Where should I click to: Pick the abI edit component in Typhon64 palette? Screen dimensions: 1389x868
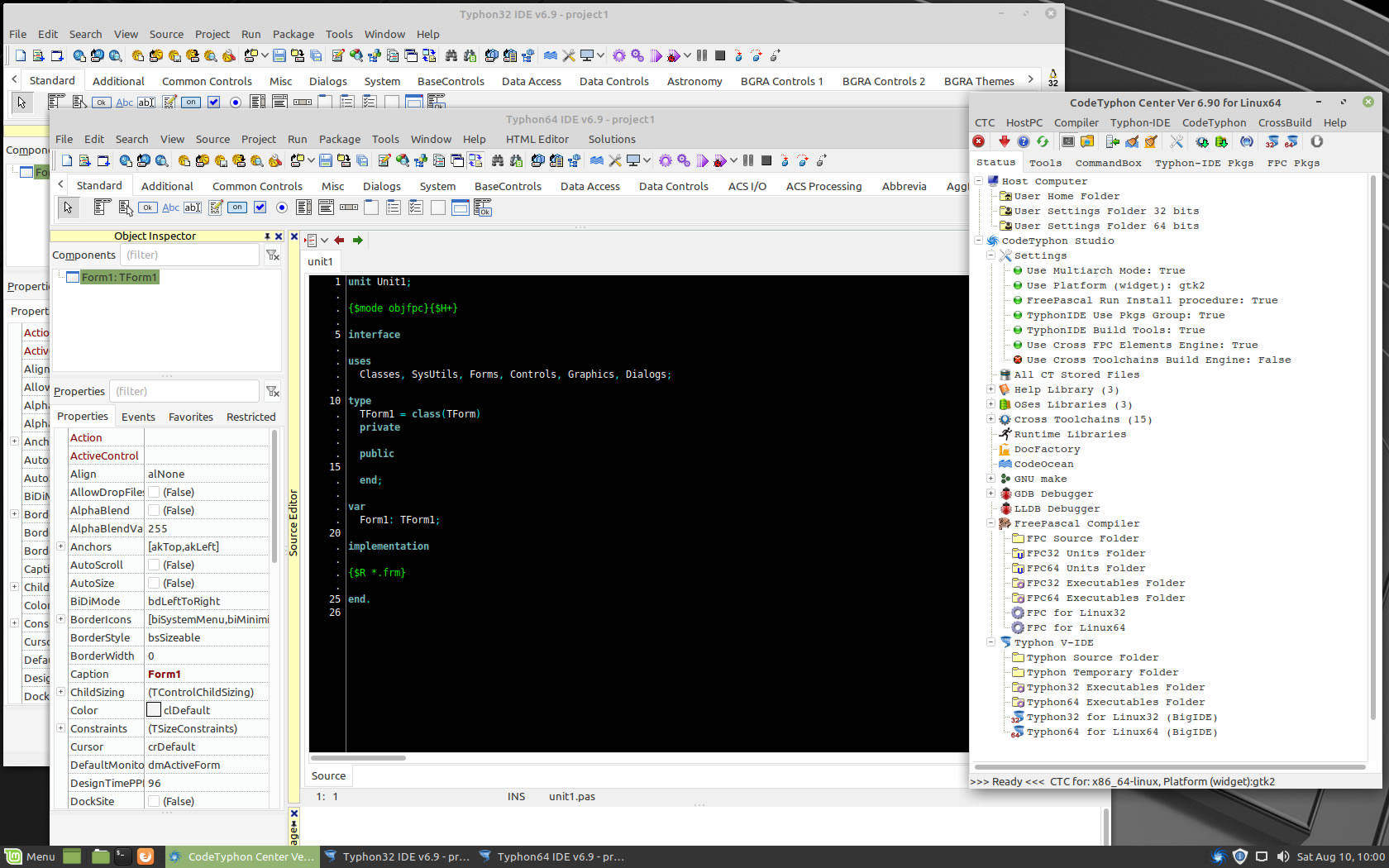(193, 207)
